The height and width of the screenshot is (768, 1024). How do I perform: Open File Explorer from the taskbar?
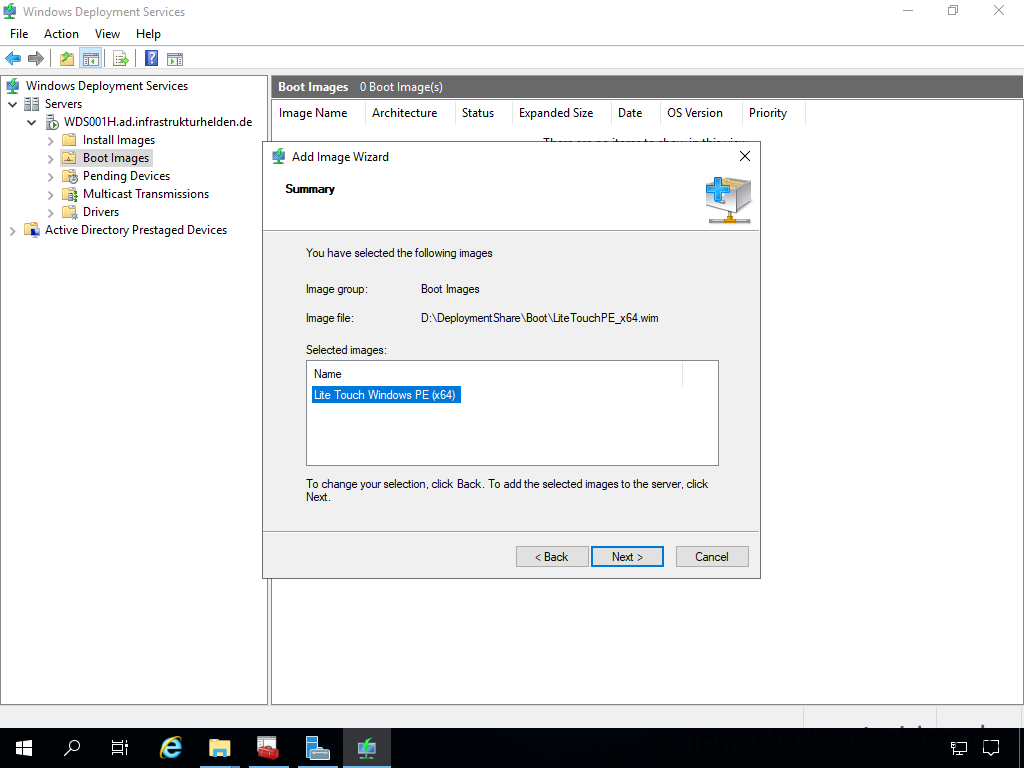click(219, 747)
